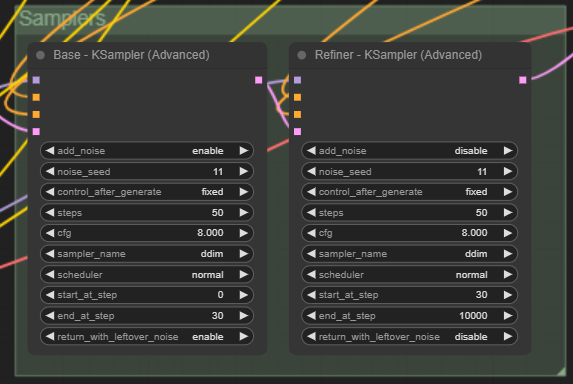Open the scheduler dropdown on Refiner KSampler
573x384 pixels.
pyautogui.click(x=409, y=274)
